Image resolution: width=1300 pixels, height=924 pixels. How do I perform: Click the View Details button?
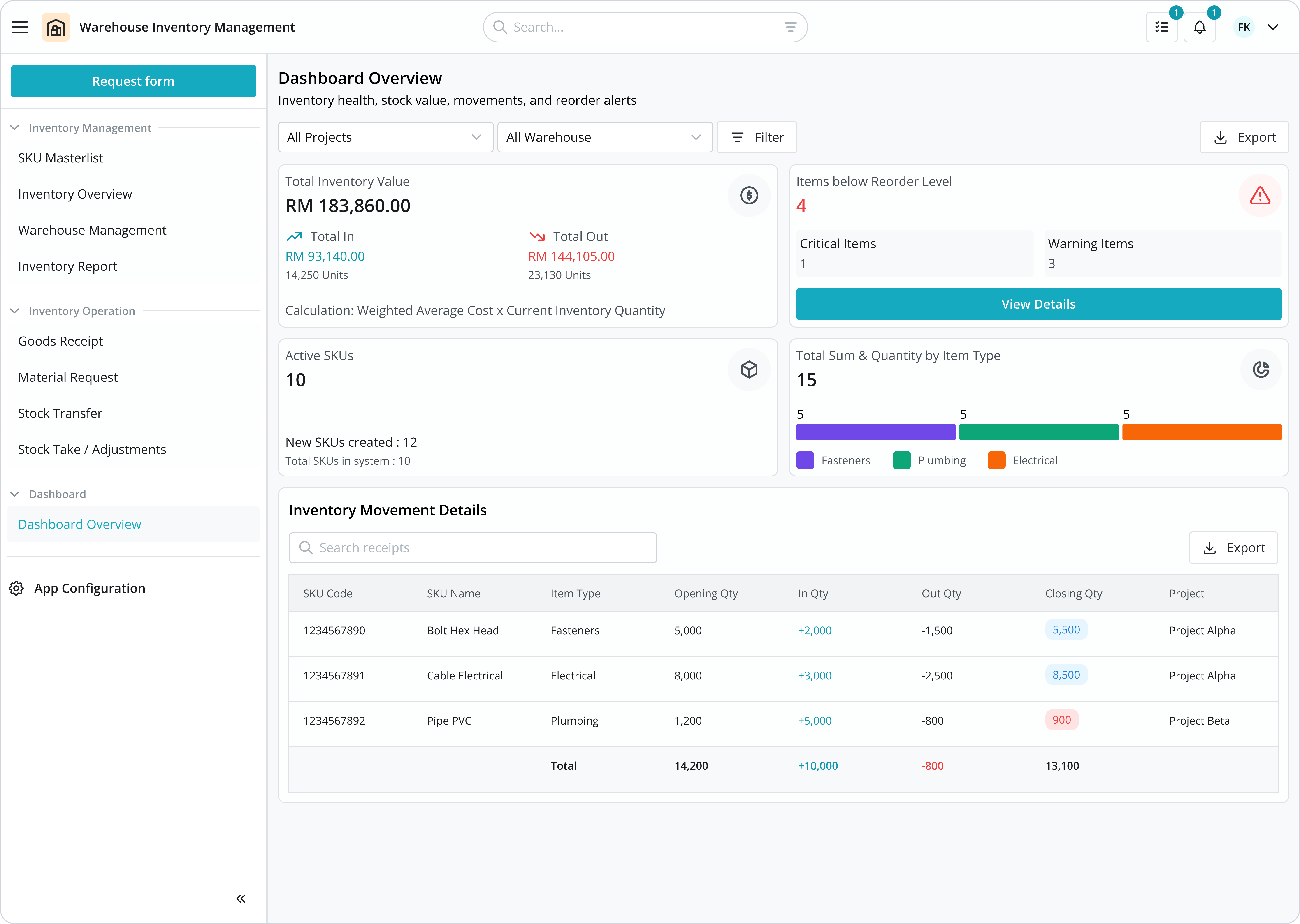pos(1038,304)
